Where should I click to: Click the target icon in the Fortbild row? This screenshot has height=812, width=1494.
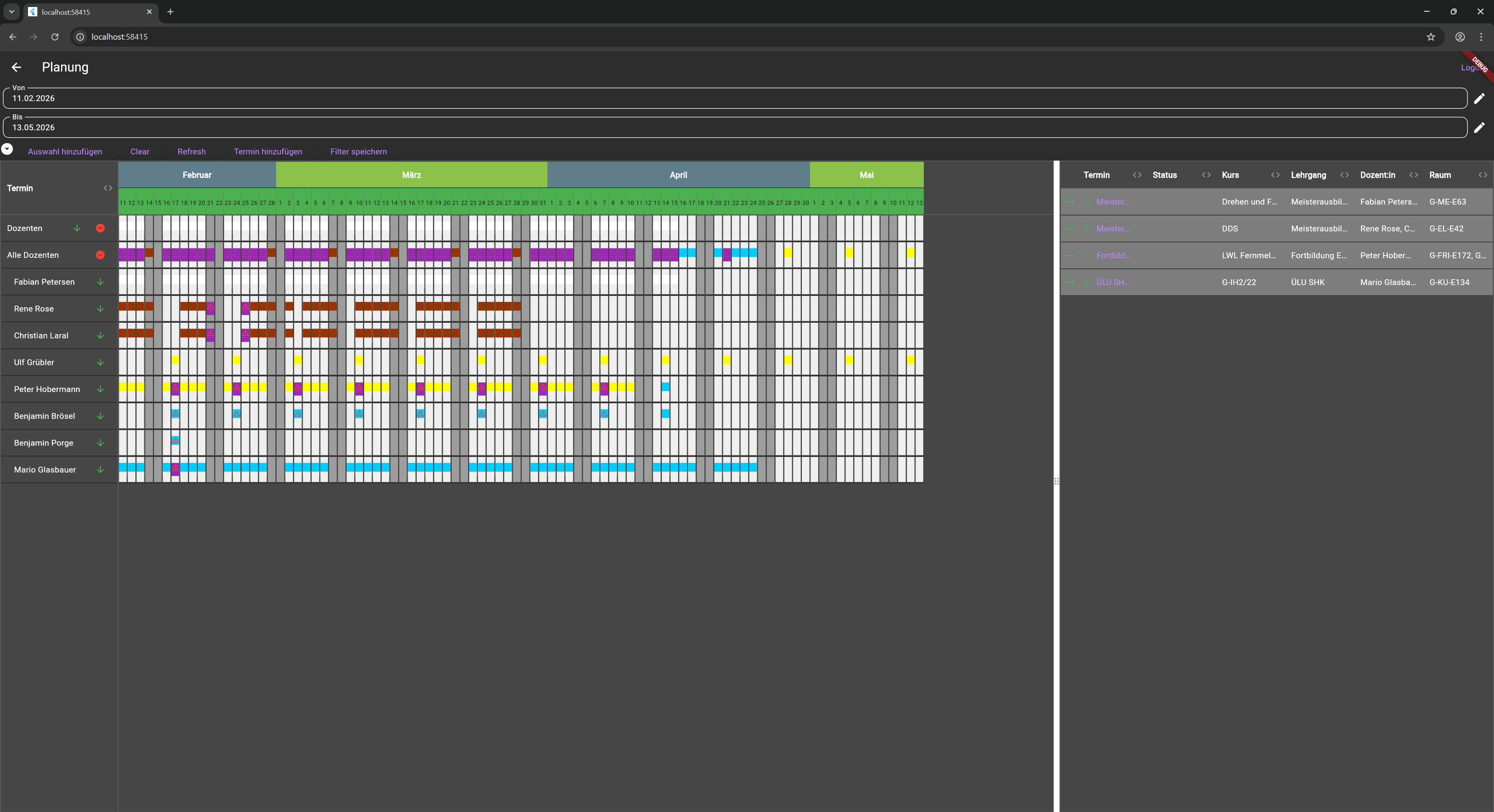1086,255
